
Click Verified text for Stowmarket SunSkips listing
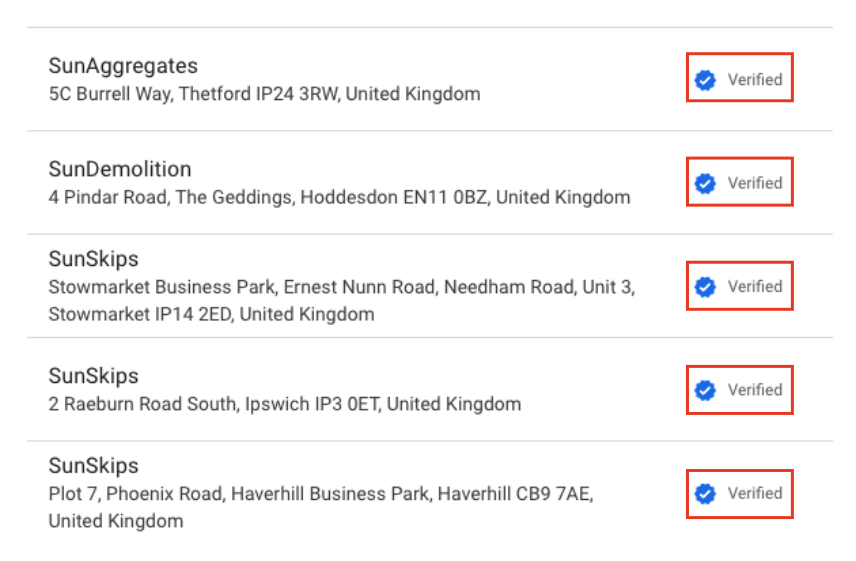pos(754,287)
